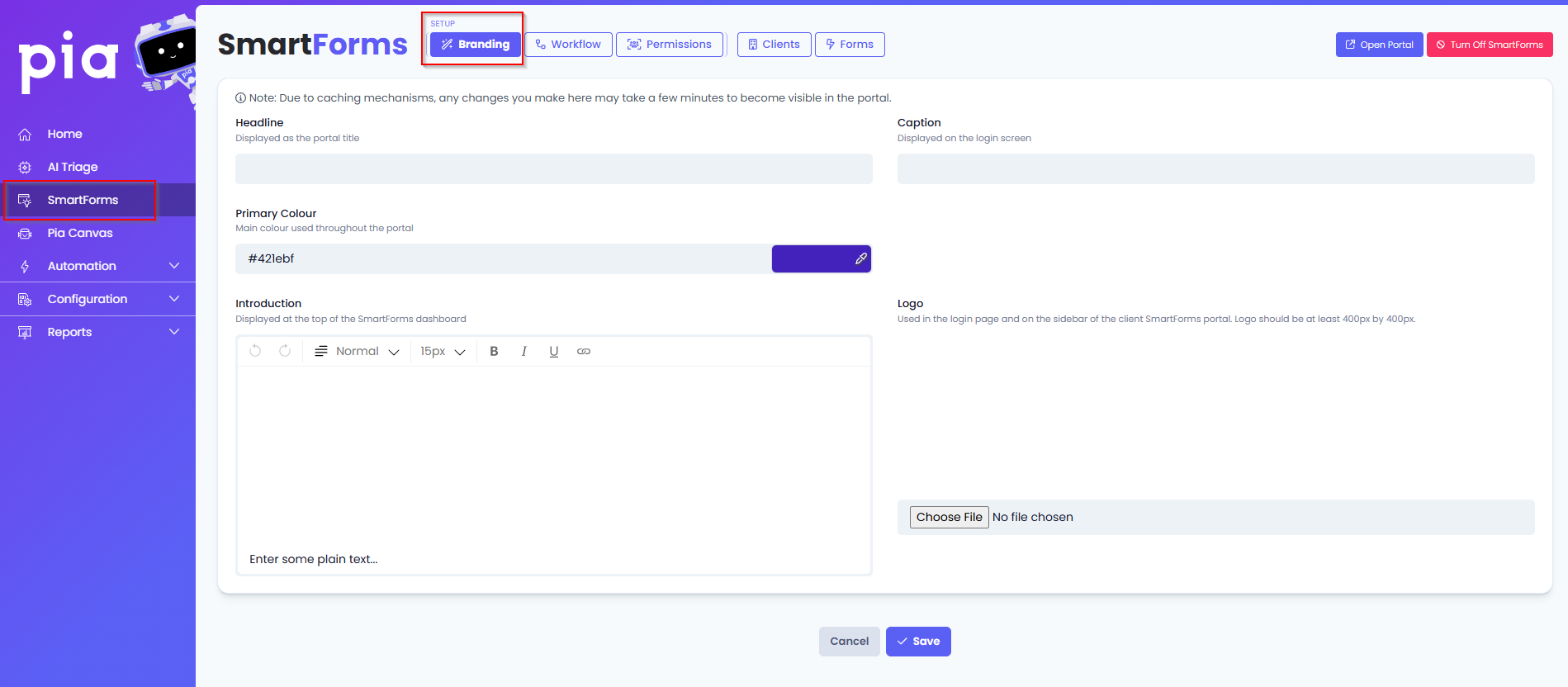The image size is (1568, 687).
Task: Open the Home page from the sidebar
Action: click(65, 134)
